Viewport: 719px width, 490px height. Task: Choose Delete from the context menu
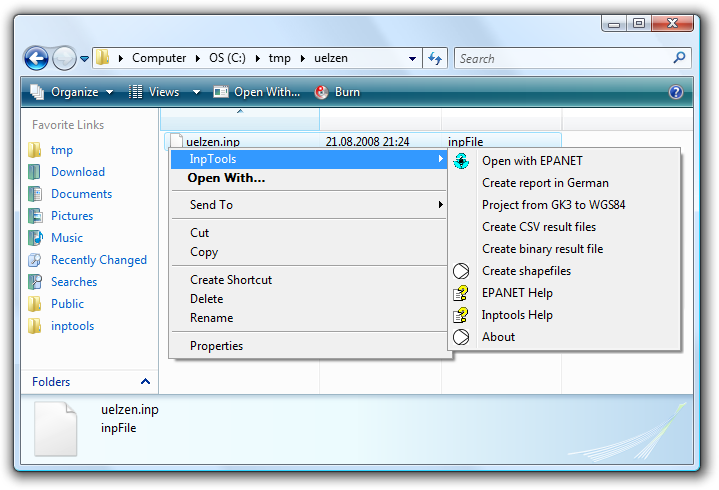pos(309,299)
